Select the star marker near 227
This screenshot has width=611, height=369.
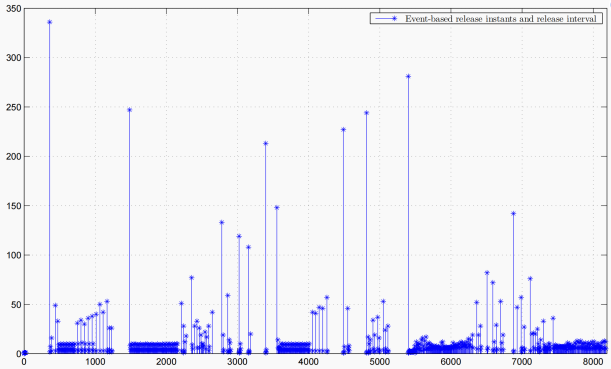[x=343, y=130]
